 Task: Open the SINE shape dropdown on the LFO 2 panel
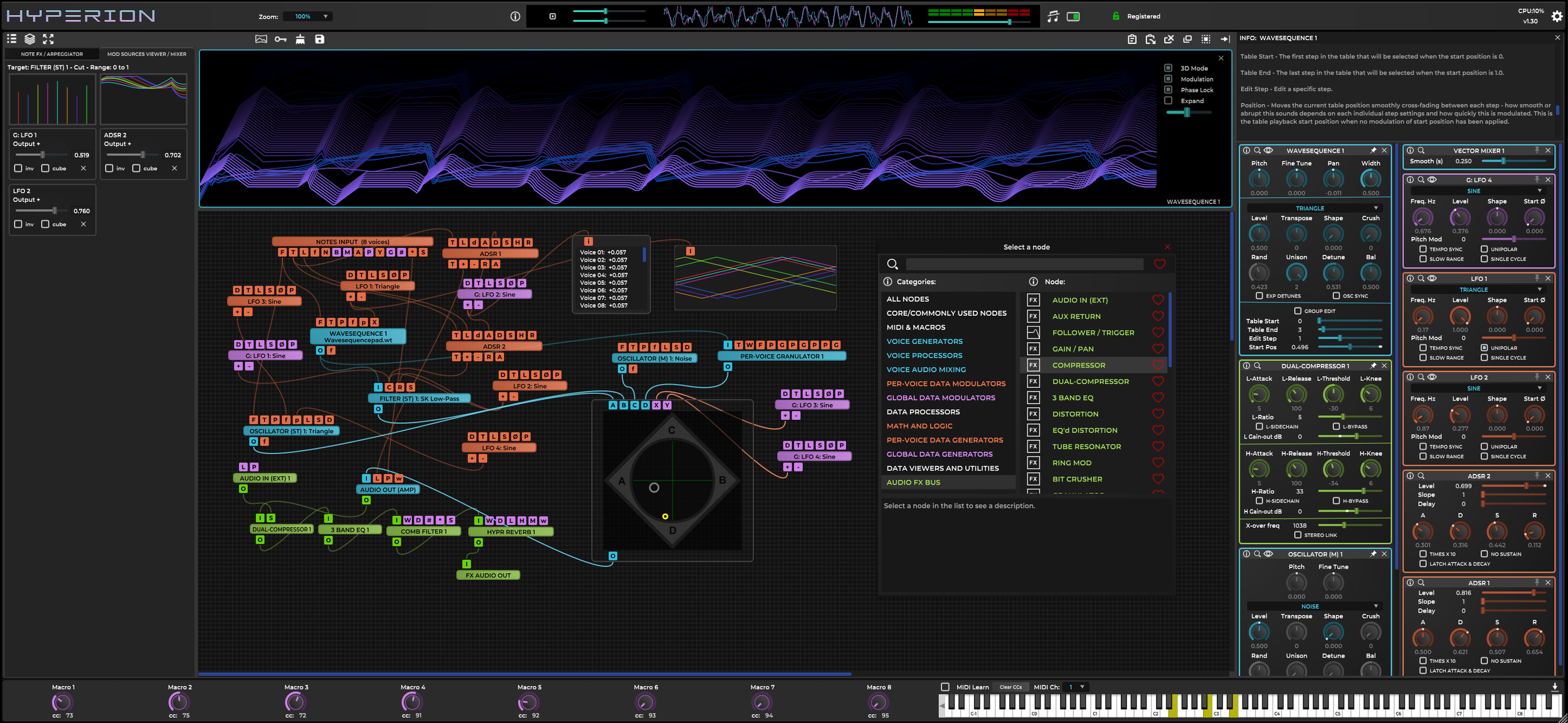[1476, 388]
